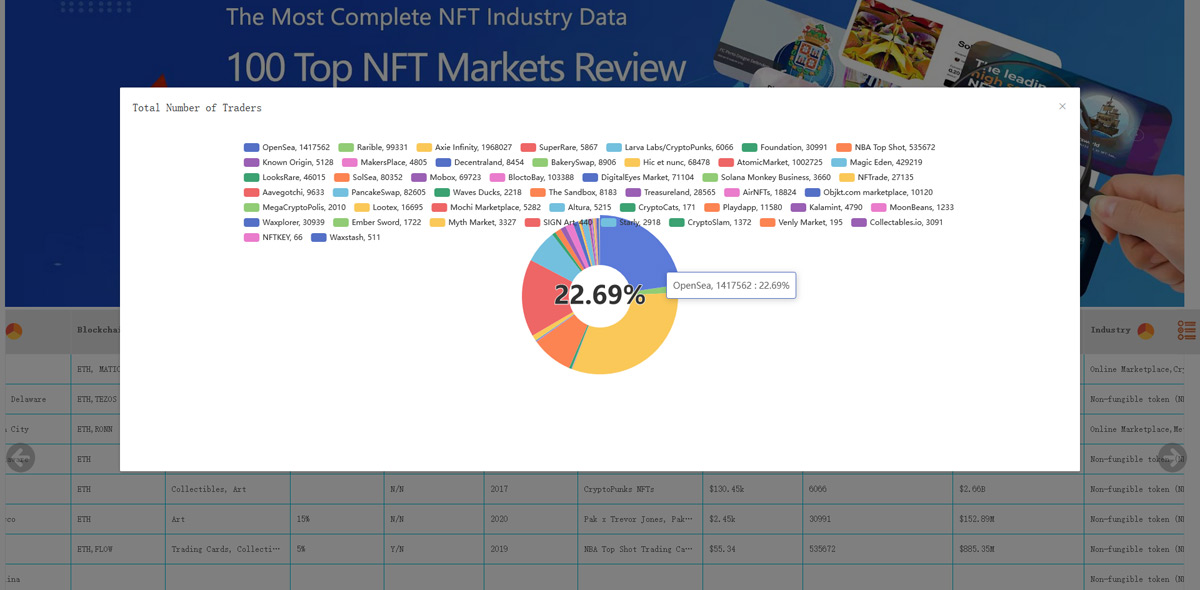The width and height of the screenshot is (1200, 590).
Task: Toggle Altura legend entry
Action: [x=580, y=207]
